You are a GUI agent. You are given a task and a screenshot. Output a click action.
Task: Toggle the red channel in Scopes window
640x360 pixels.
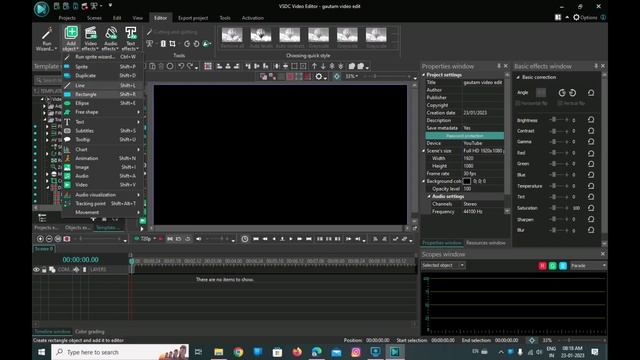pyautogui.click(x=542, y=266)
